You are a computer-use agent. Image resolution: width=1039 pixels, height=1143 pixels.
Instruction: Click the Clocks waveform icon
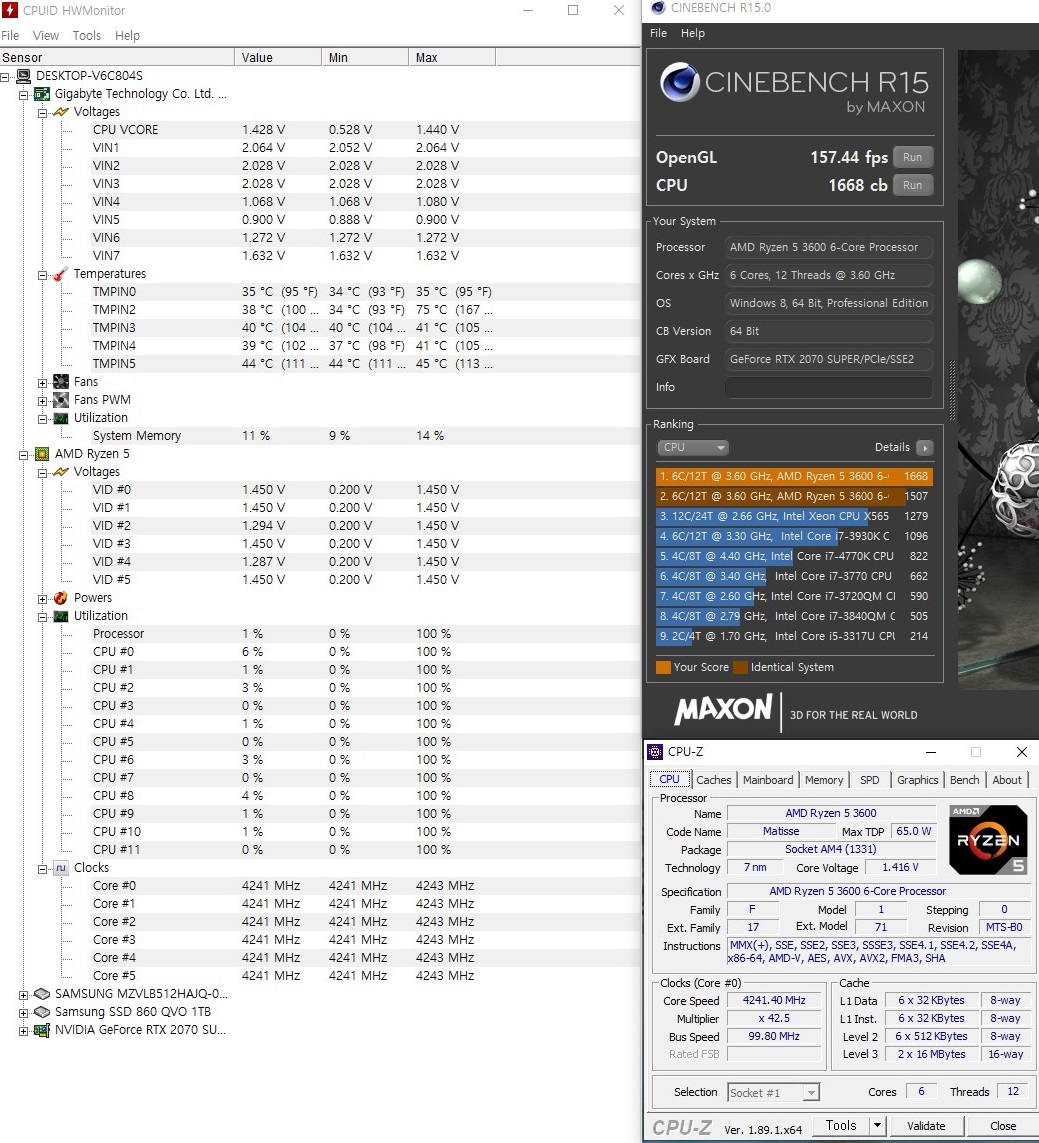(61, 867)
